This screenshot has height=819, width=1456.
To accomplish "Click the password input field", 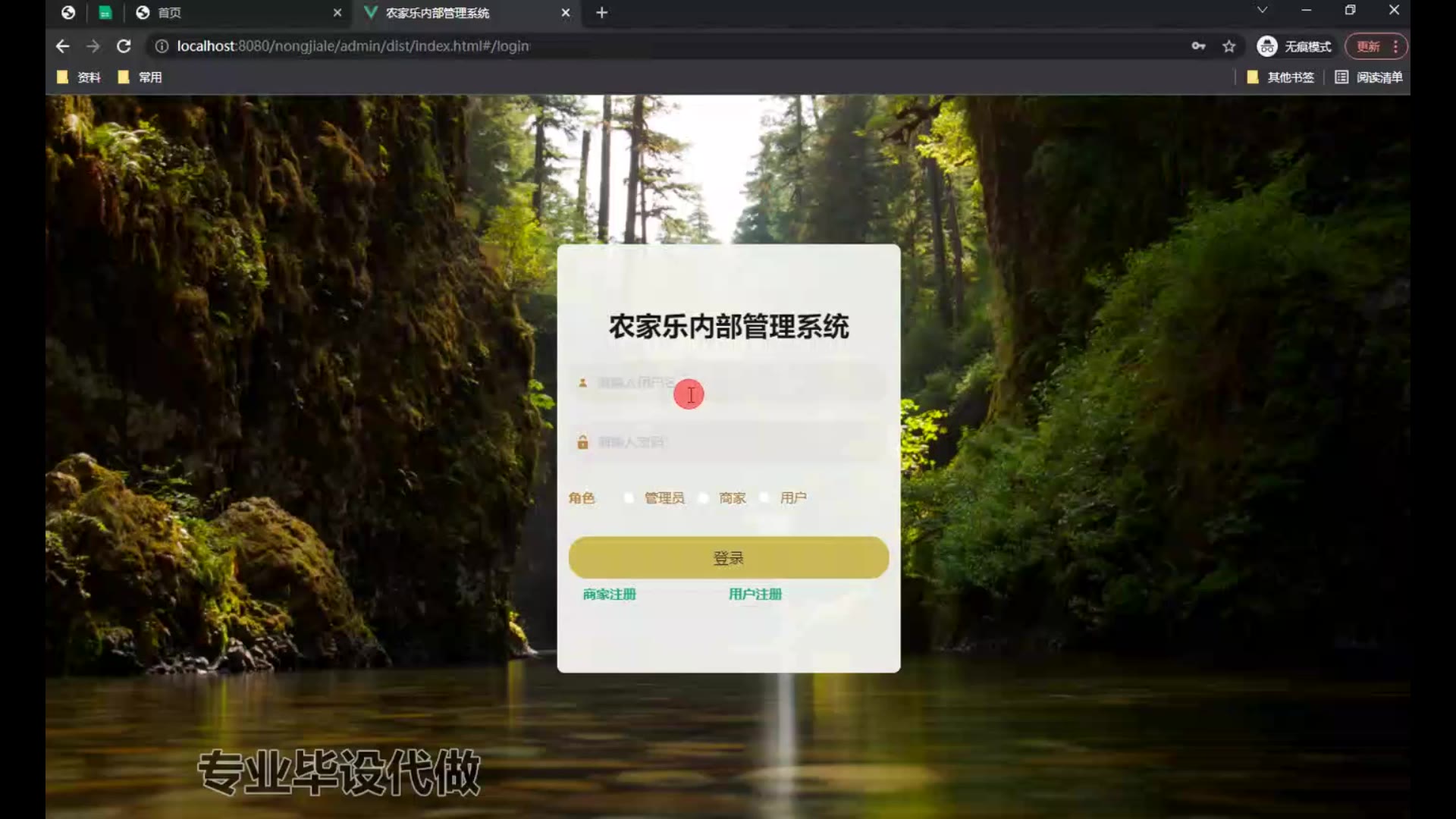I will tap(728, 442).
